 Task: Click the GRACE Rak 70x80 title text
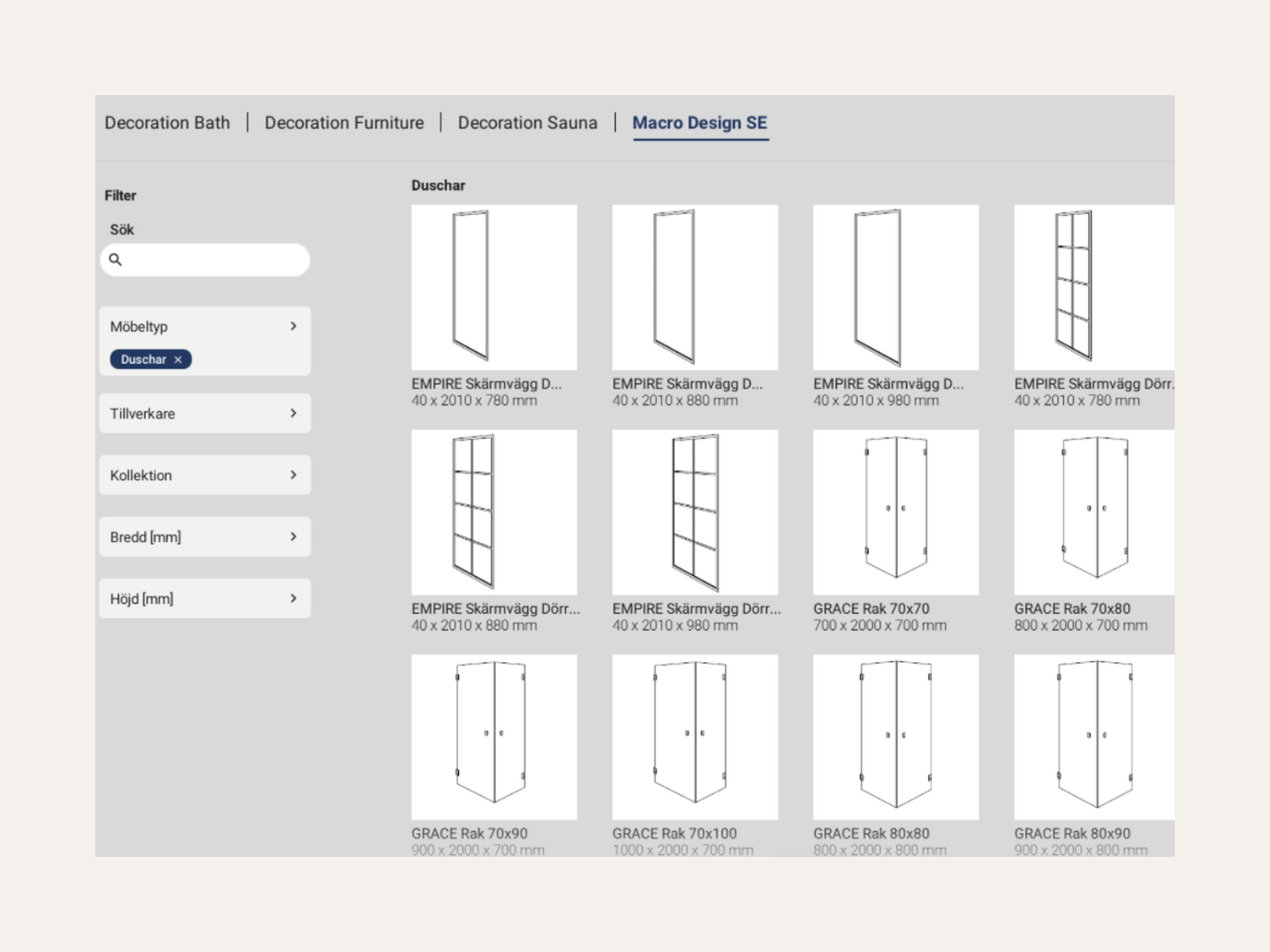[x=1072, y=609]
